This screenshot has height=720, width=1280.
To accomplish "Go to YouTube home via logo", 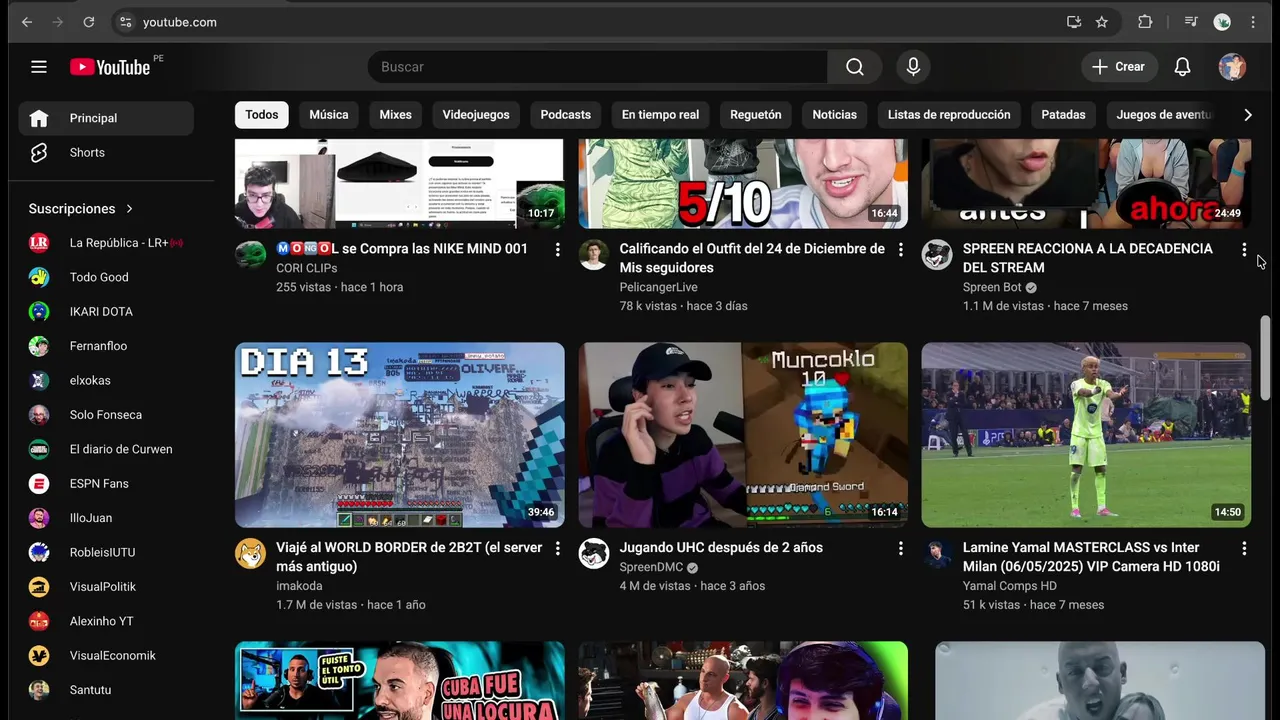I will pos(110,67).
